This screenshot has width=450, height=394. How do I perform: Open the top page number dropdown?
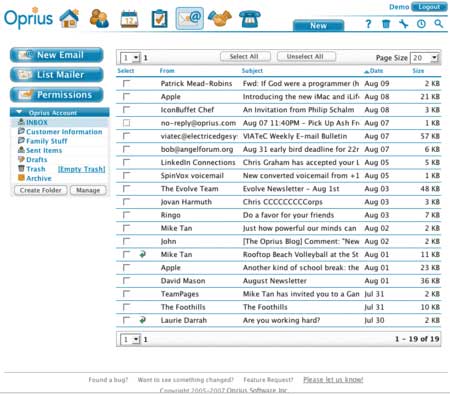click(x=130, y=58)
